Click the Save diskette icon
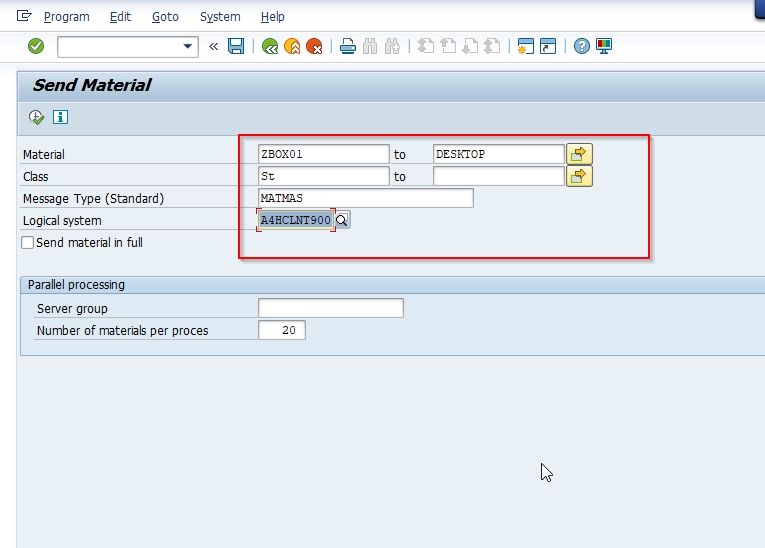Image resolution: width=765 pixels, height=548 pixels. 236,46
